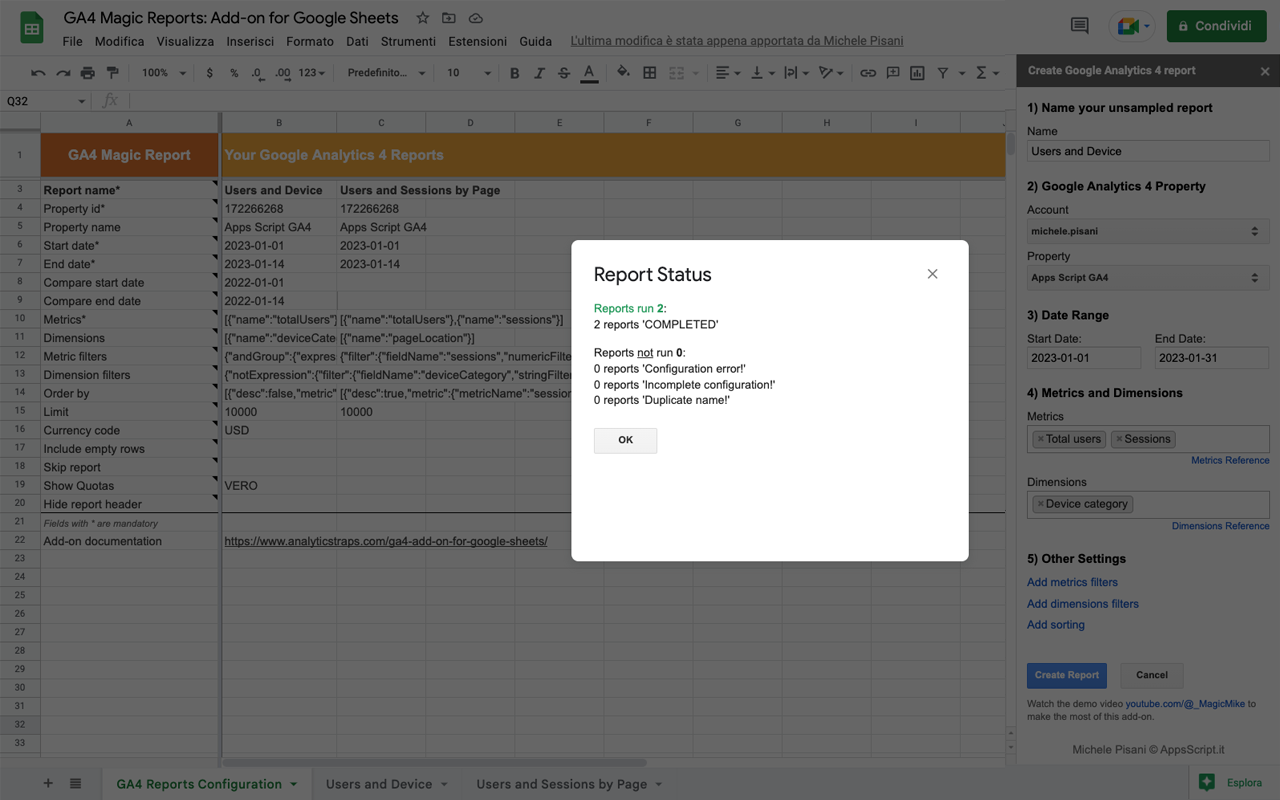Create a filter using funnel icon
The image size is (1280, 800).
click(x=941, y=72)
